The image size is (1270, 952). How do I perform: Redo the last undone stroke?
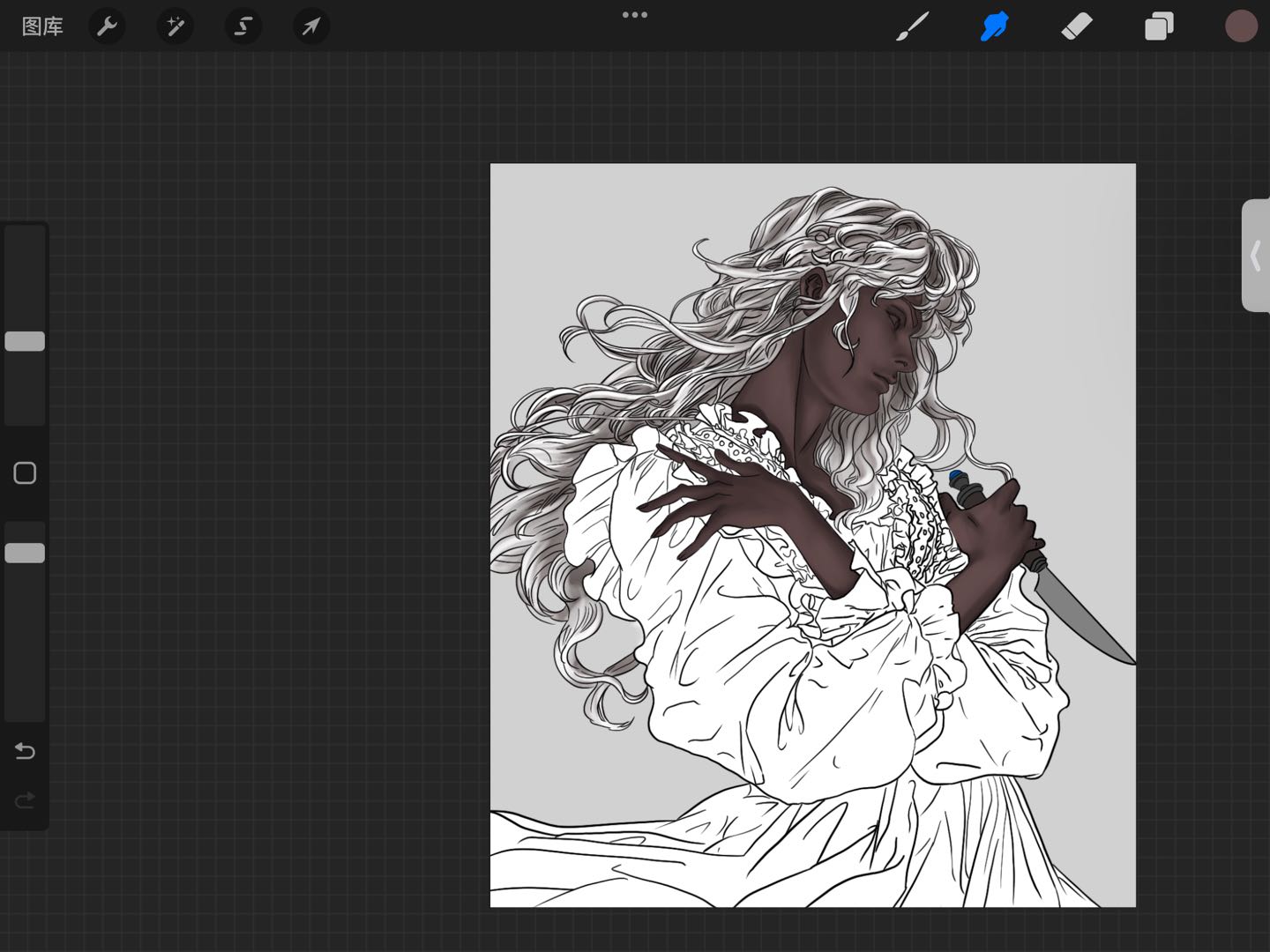(x=25, y=800)
